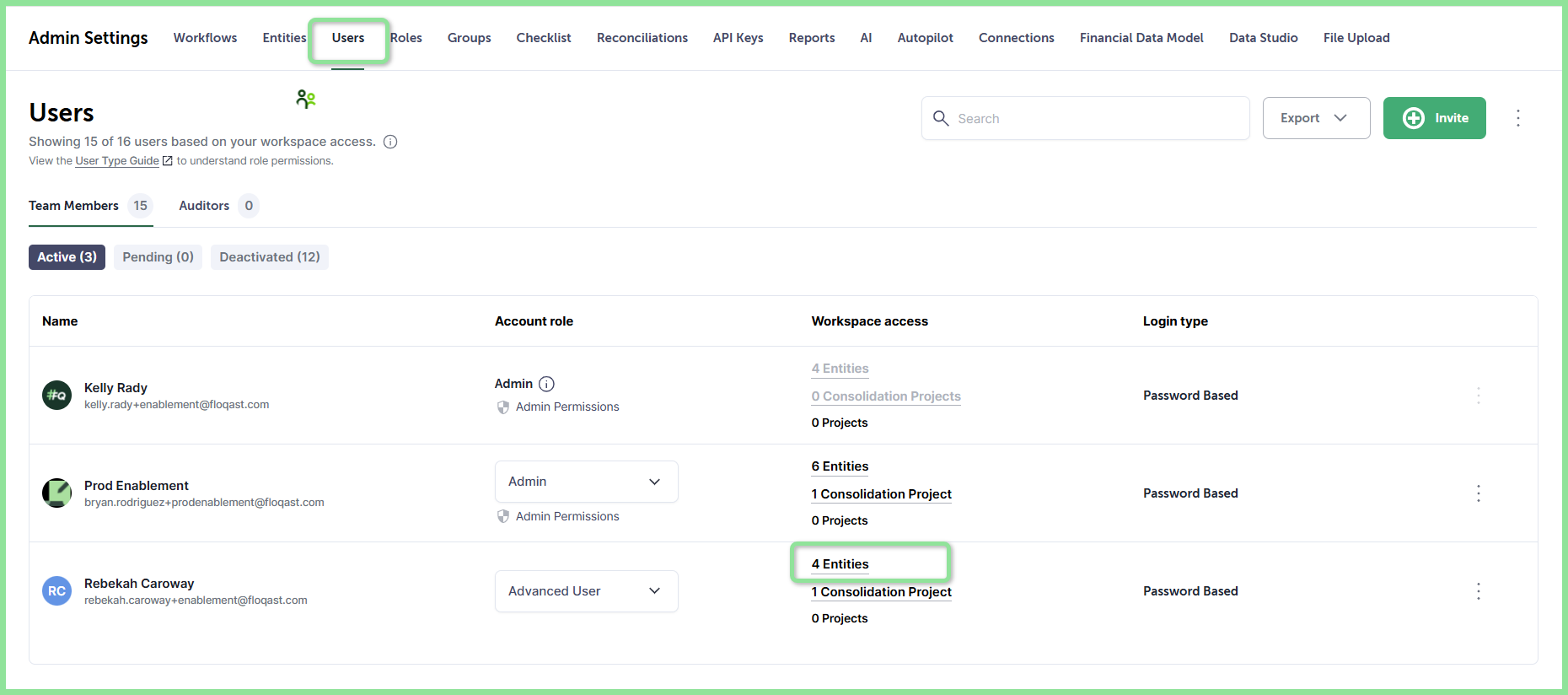Open Kelly Rady's 0 Consolidation Projects link
1568x695 pixels.
point(886,396)
